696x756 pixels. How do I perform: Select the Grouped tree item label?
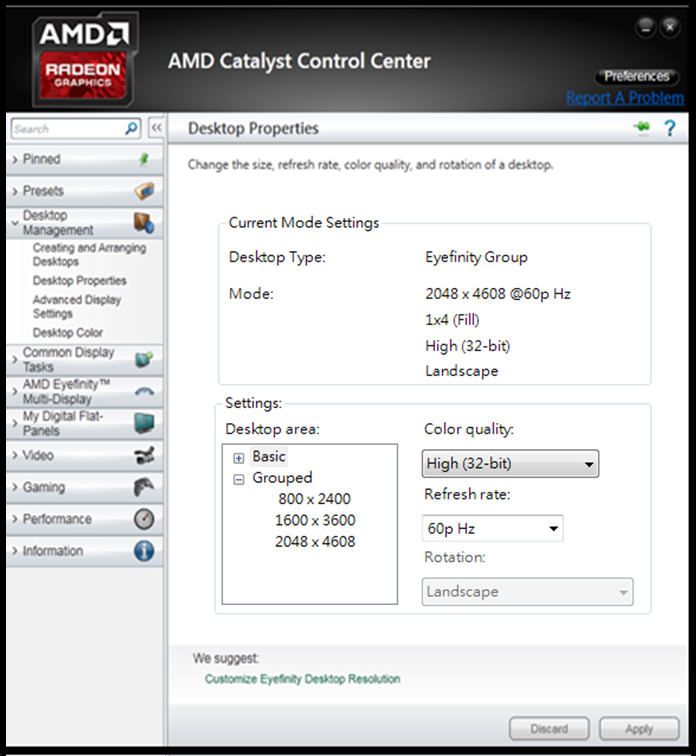[282, 478]
